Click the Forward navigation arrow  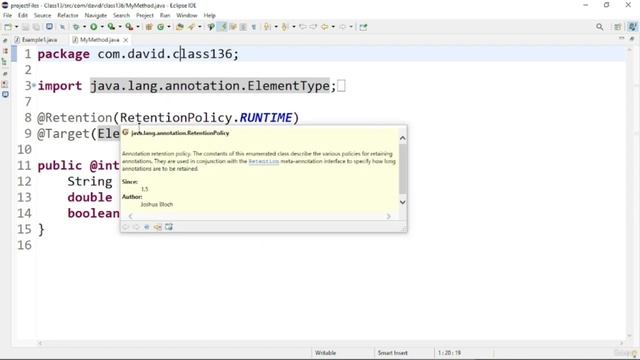(x=342, y=27)
